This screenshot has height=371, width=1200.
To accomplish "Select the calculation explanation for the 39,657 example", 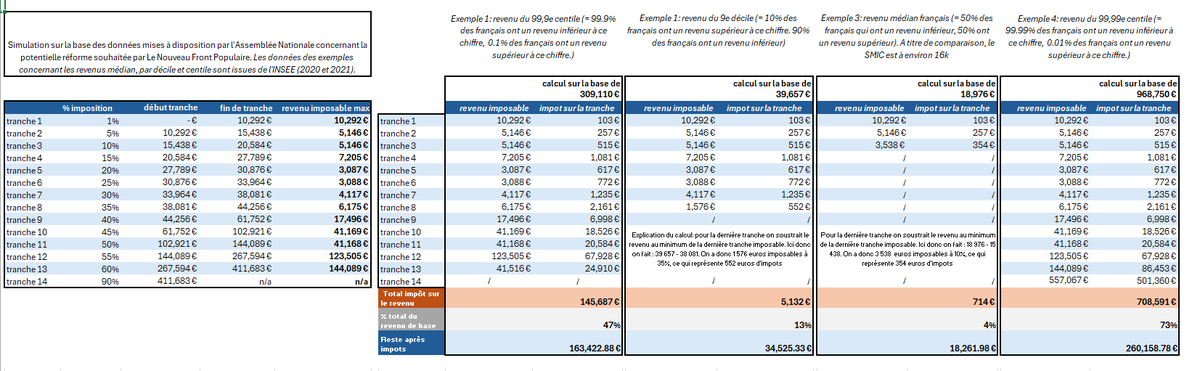I will pos(721,250).
